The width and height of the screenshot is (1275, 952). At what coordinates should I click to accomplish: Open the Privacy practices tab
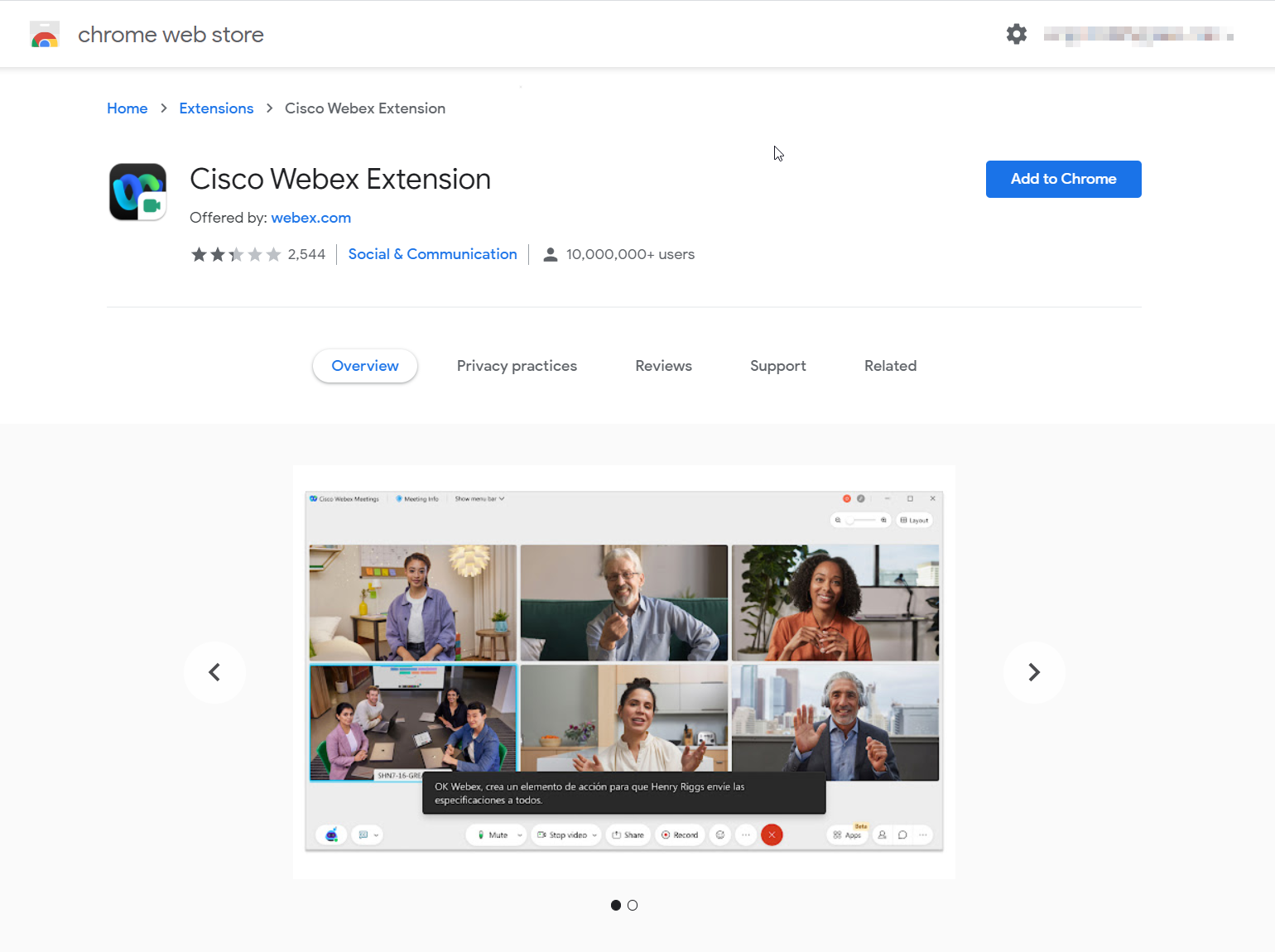517,366
